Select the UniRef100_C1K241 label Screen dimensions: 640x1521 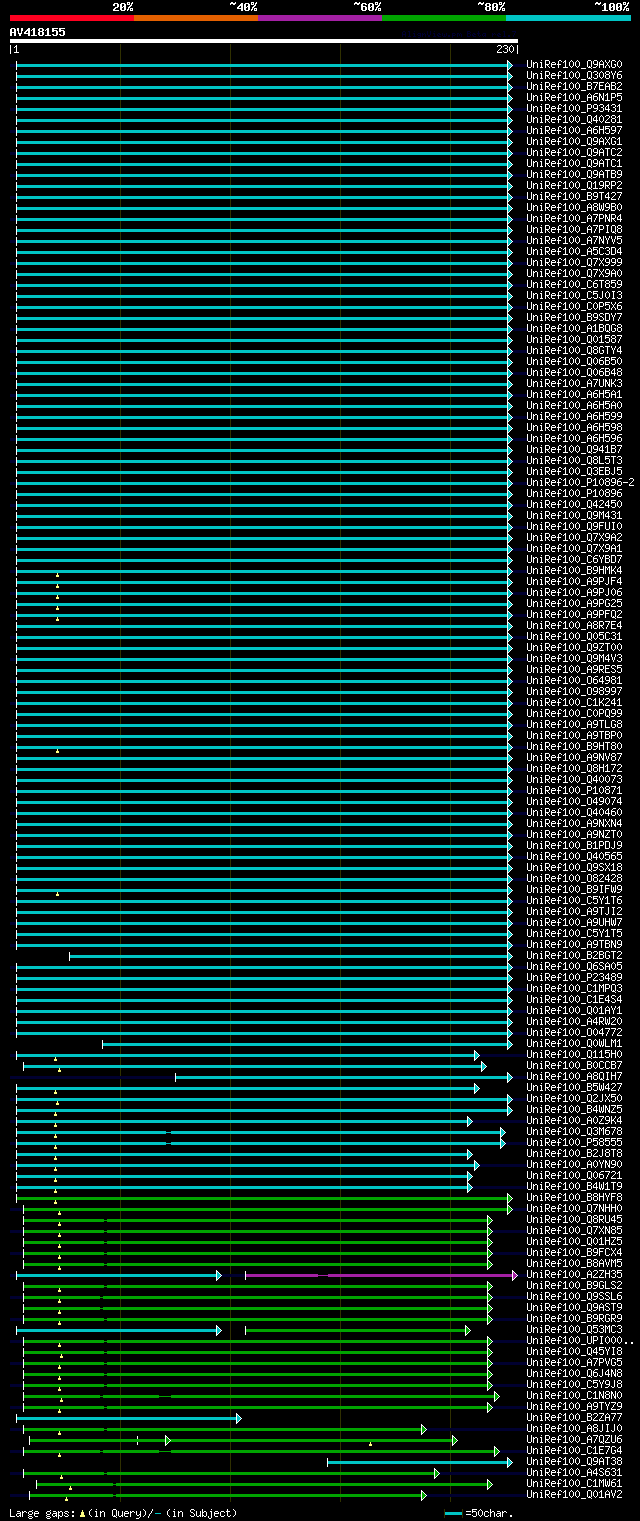pos(574,703)
